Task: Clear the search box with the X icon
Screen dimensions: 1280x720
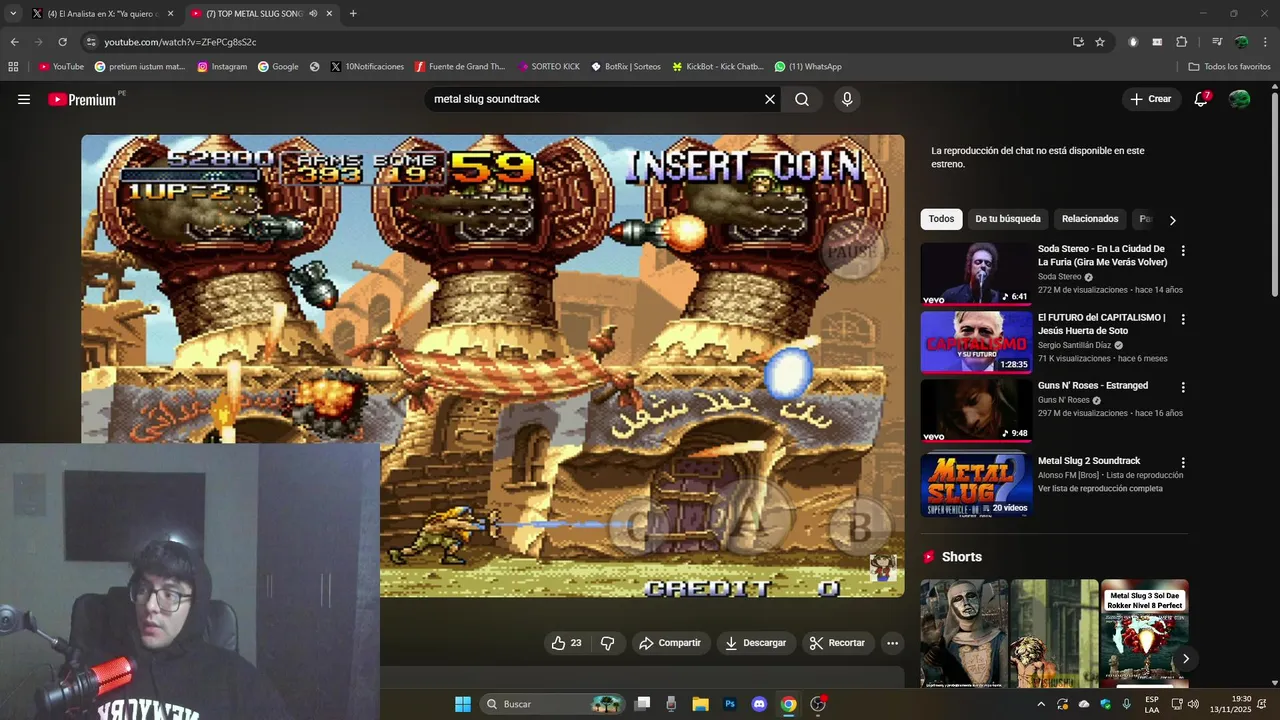Action: (x=770, y=99)
